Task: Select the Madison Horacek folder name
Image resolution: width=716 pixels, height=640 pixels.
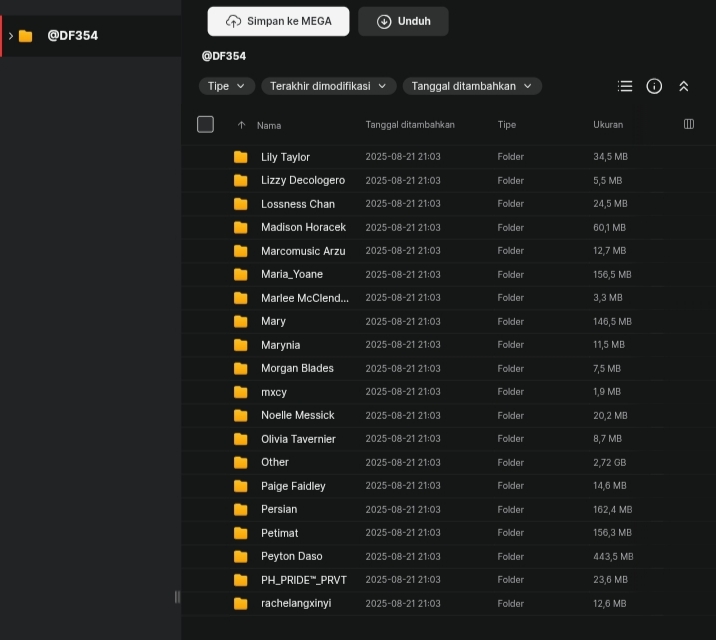Action: pyautogui.click(x=303, y=227)
